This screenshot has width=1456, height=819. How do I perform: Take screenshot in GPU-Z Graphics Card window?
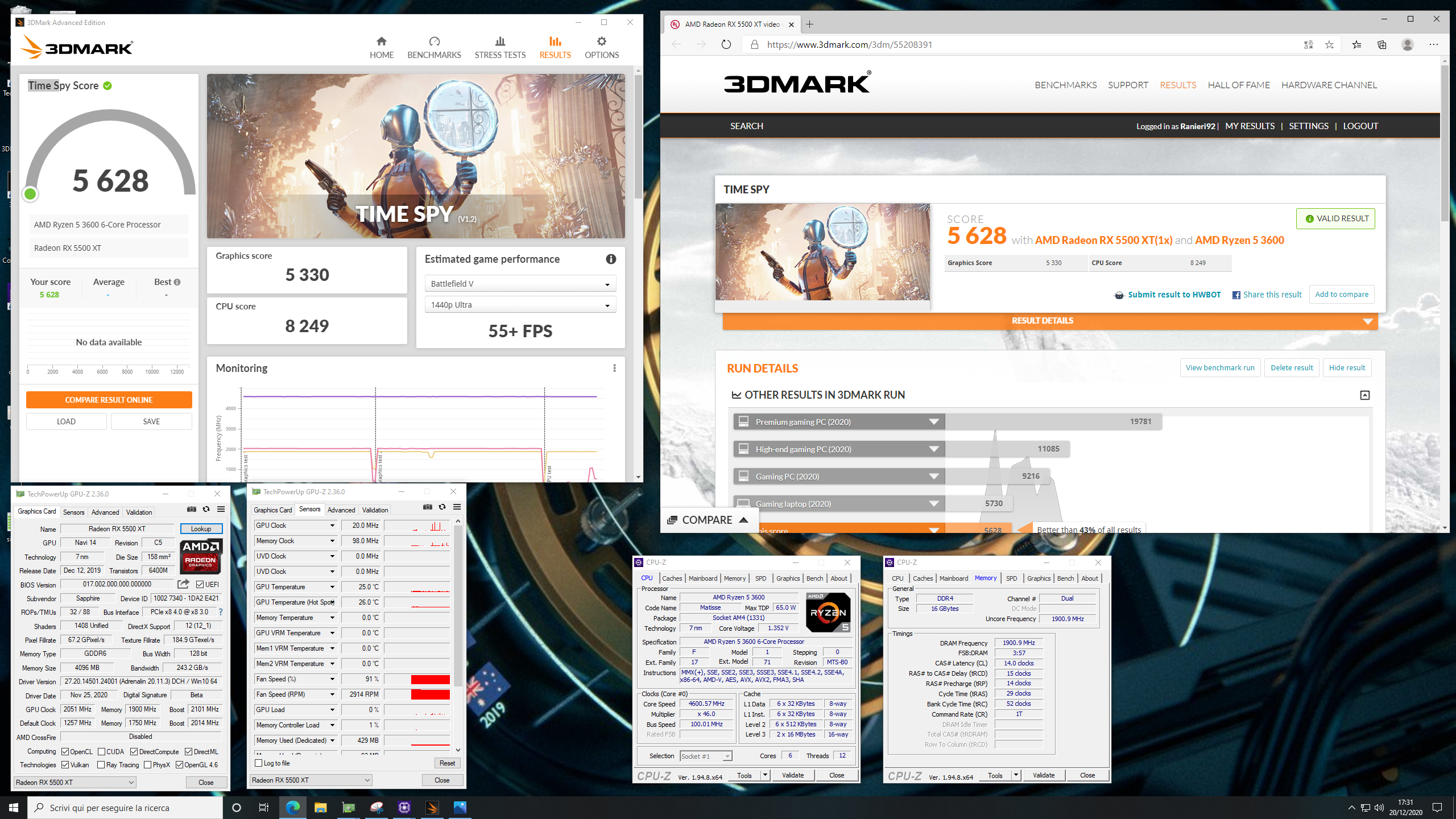point(192,509)
